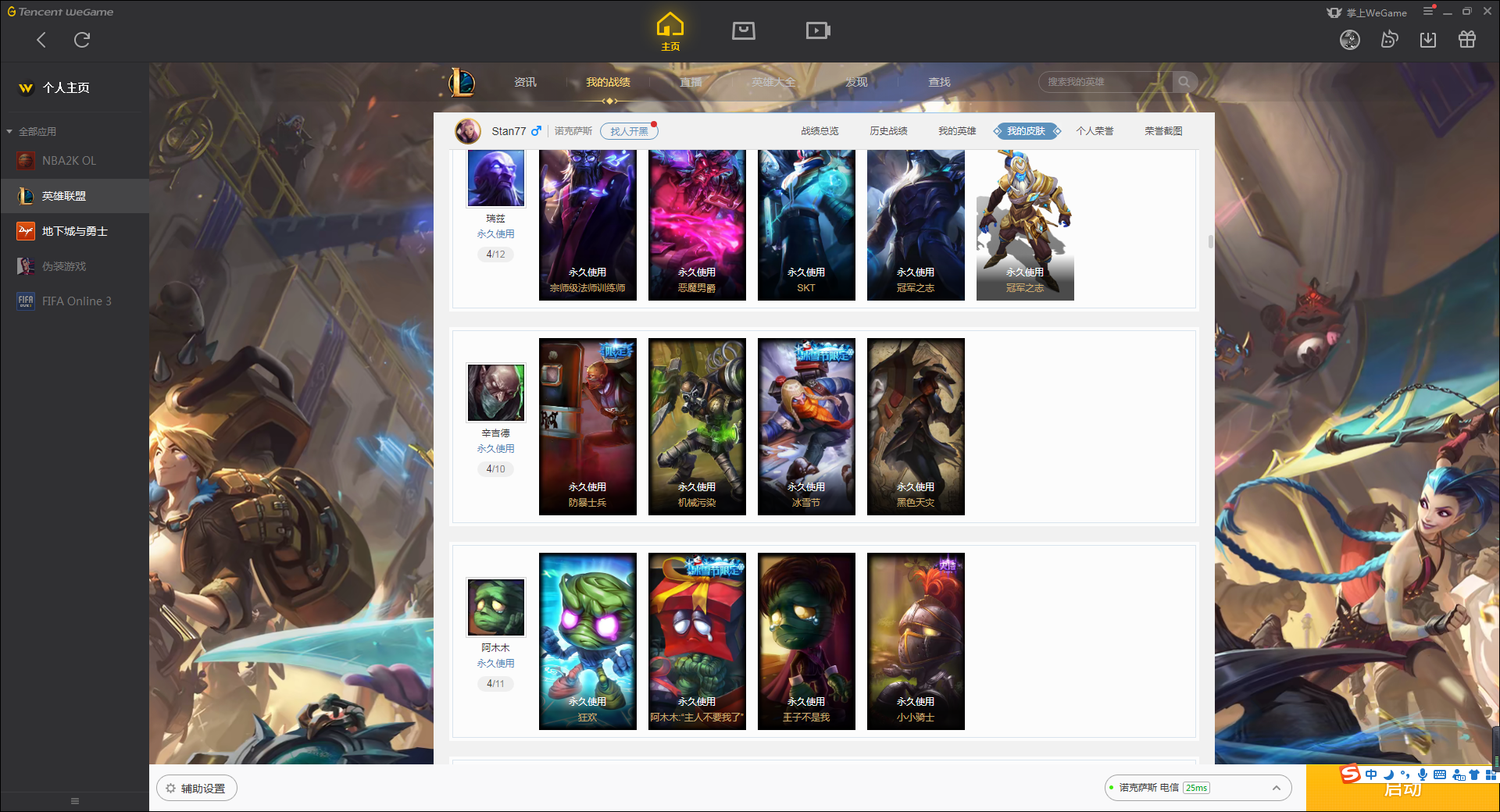Open 个人荣誉 sub-tab
The image size is (1500, 812).
click(1095, 131)
